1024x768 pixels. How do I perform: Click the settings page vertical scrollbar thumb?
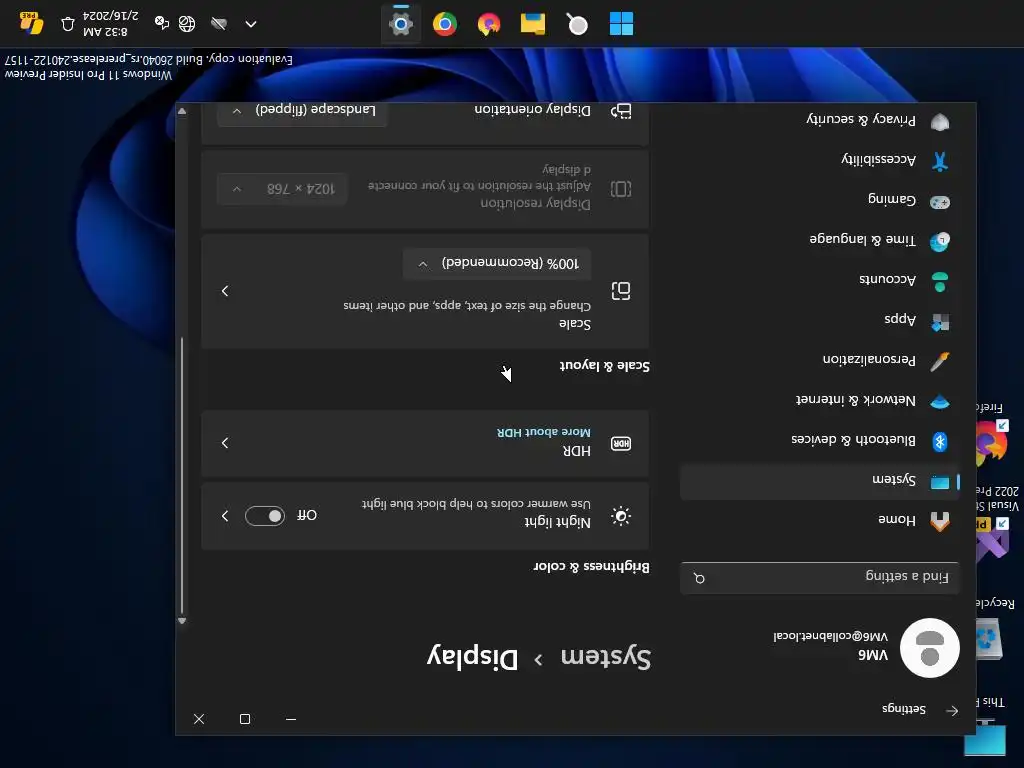(x=182, y=475)
